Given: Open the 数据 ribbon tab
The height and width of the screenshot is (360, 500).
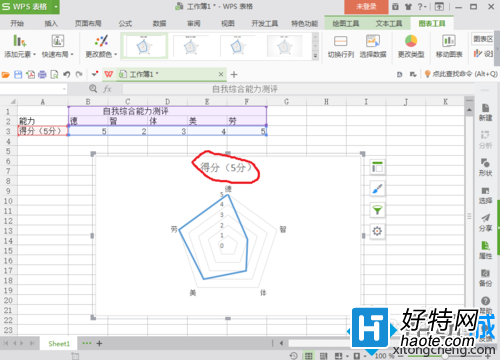Looking at the screenshot, I should (160, 23).
